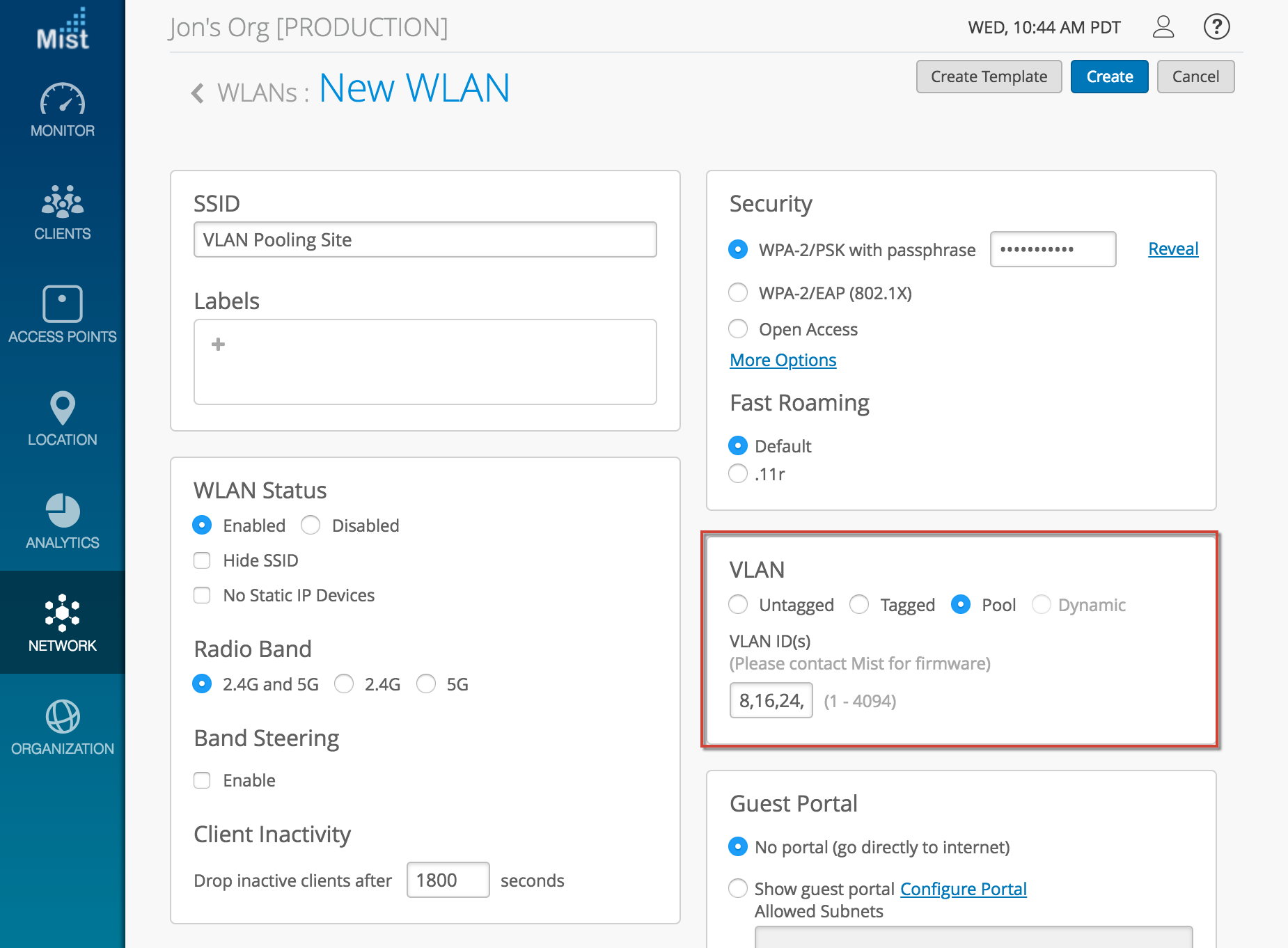Open the help question mark icon
Screen dimensions: 1288x948
pos(1216,27)
